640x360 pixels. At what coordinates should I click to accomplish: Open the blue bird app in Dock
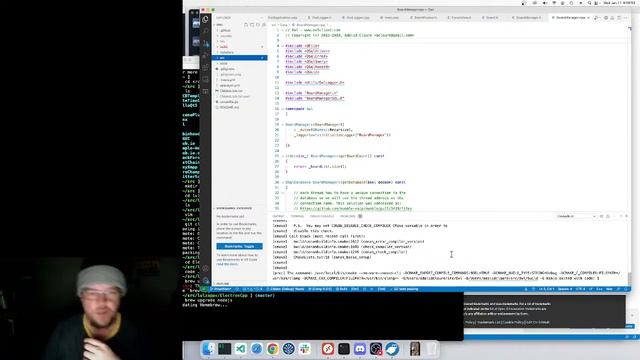pyautogui.click(x=392, y=349)
